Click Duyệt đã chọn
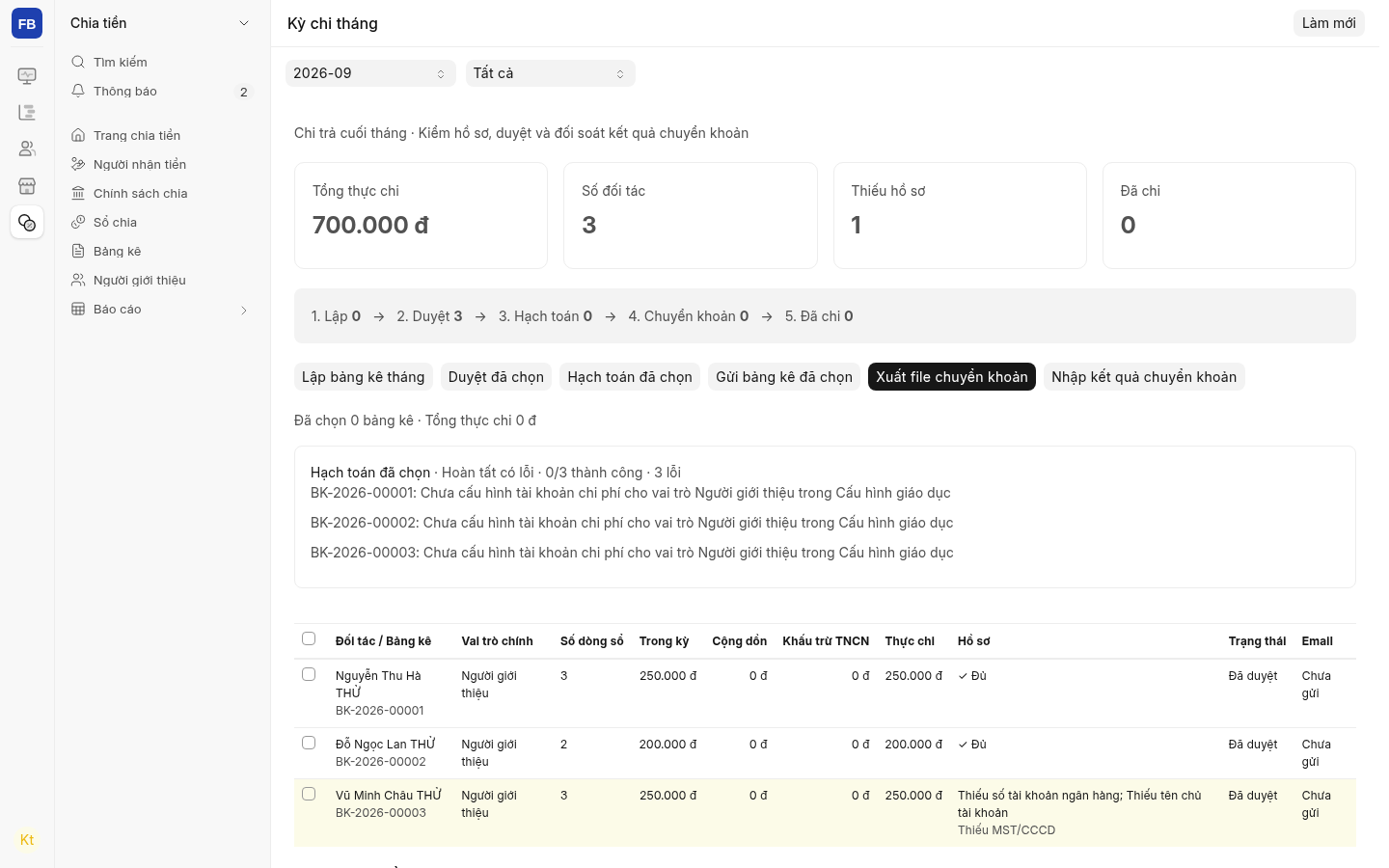The height and width of the screenshot is (868, 1389). tap(496, 377)
